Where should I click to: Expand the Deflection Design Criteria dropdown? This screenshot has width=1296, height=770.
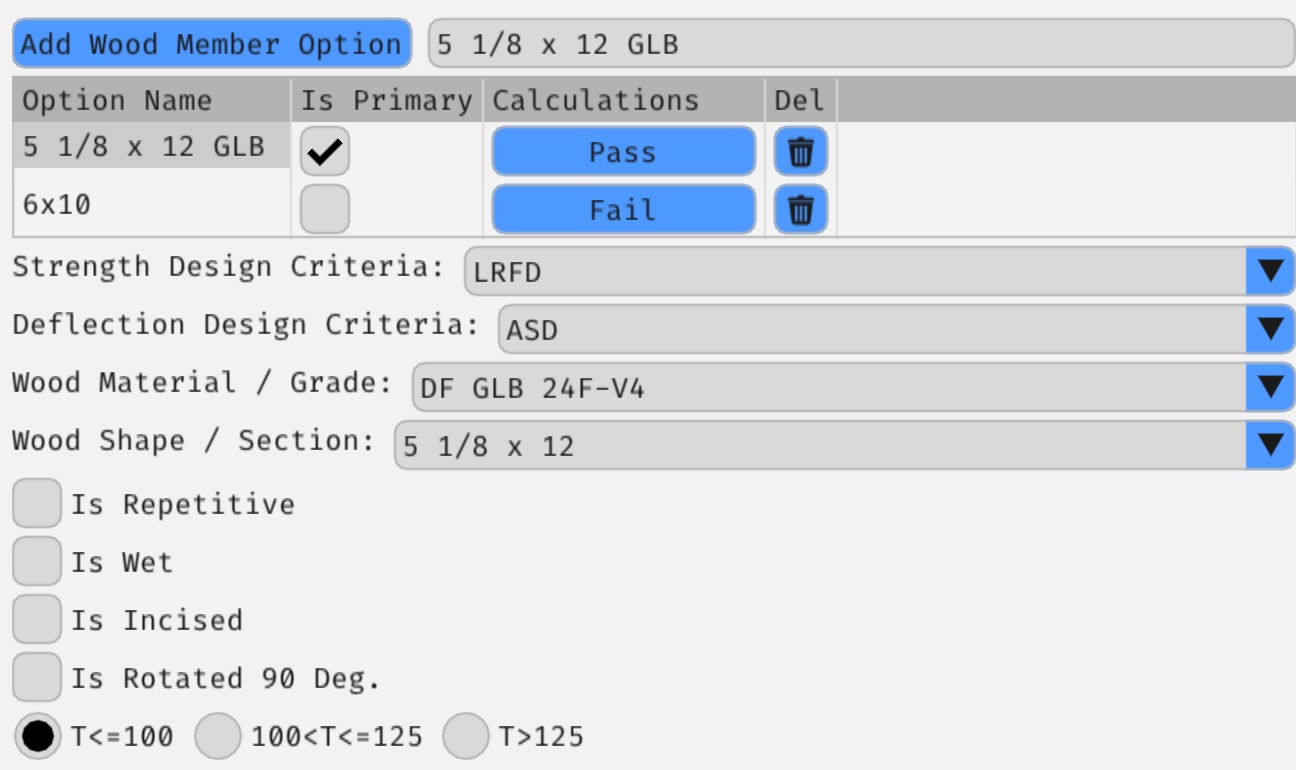1267,325
